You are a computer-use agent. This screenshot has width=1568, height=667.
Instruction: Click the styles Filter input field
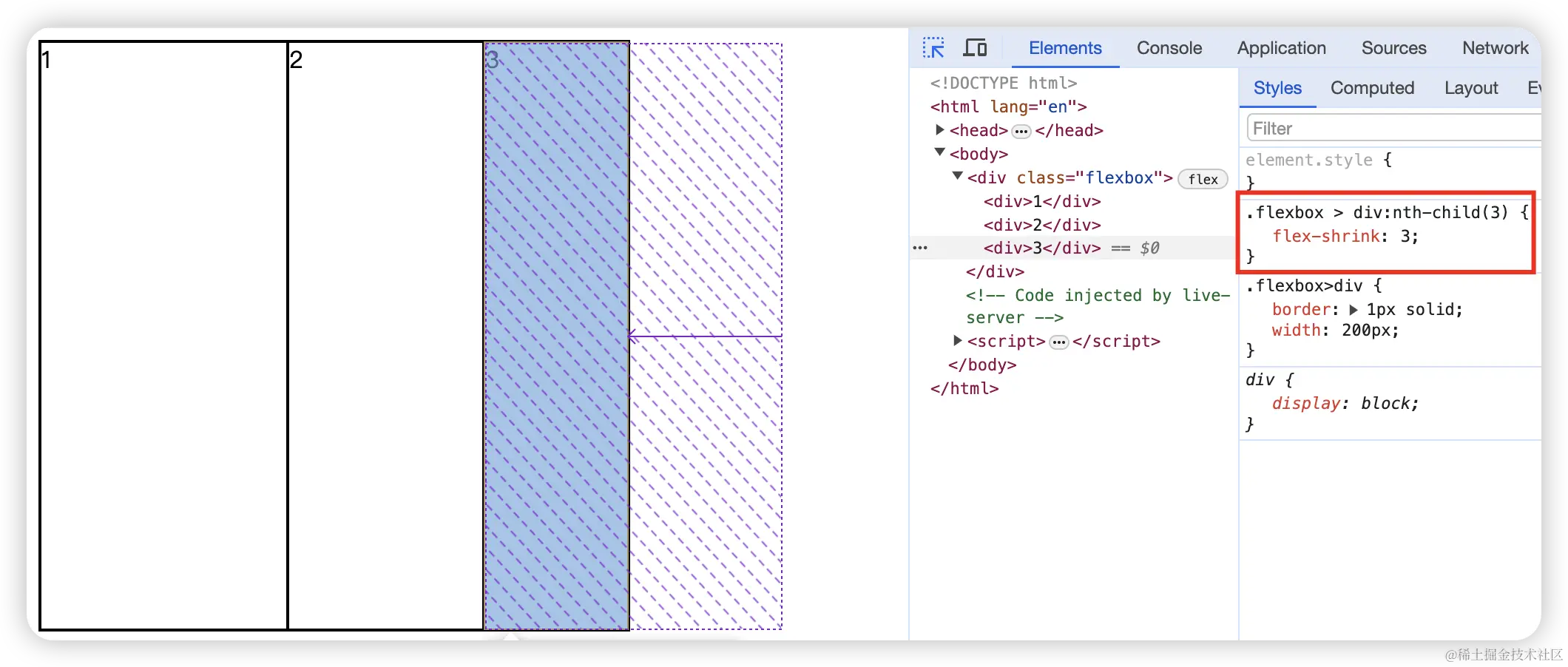pos(1394,128)
